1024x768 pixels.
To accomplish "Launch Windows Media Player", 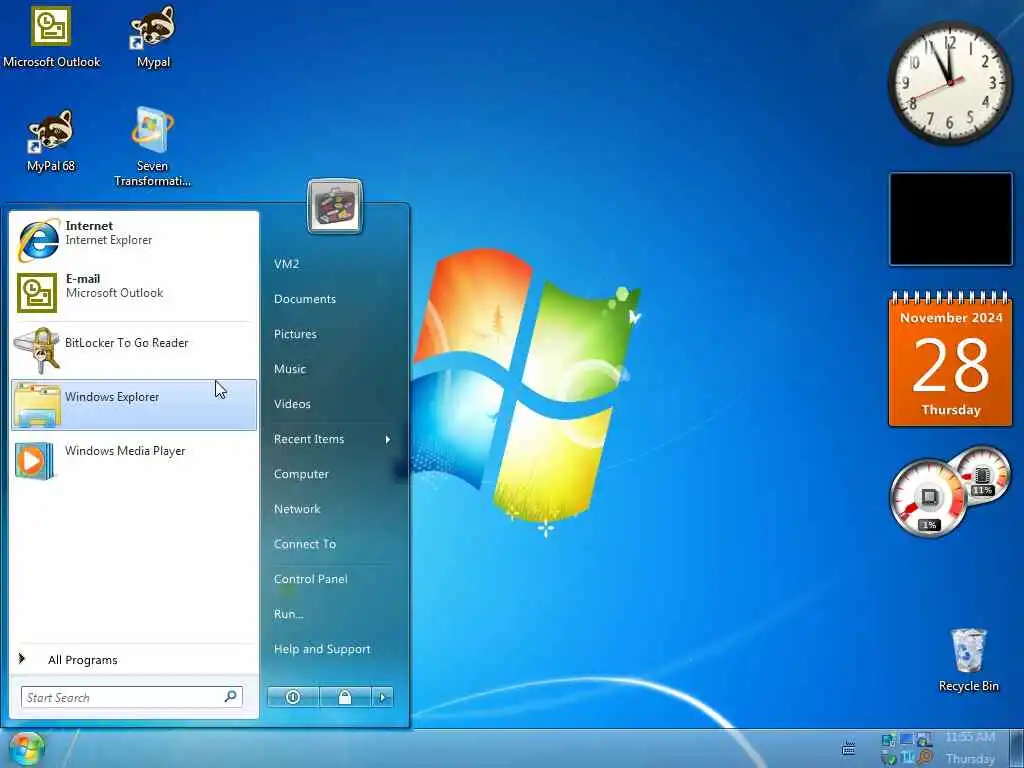I will click(134, 459).
